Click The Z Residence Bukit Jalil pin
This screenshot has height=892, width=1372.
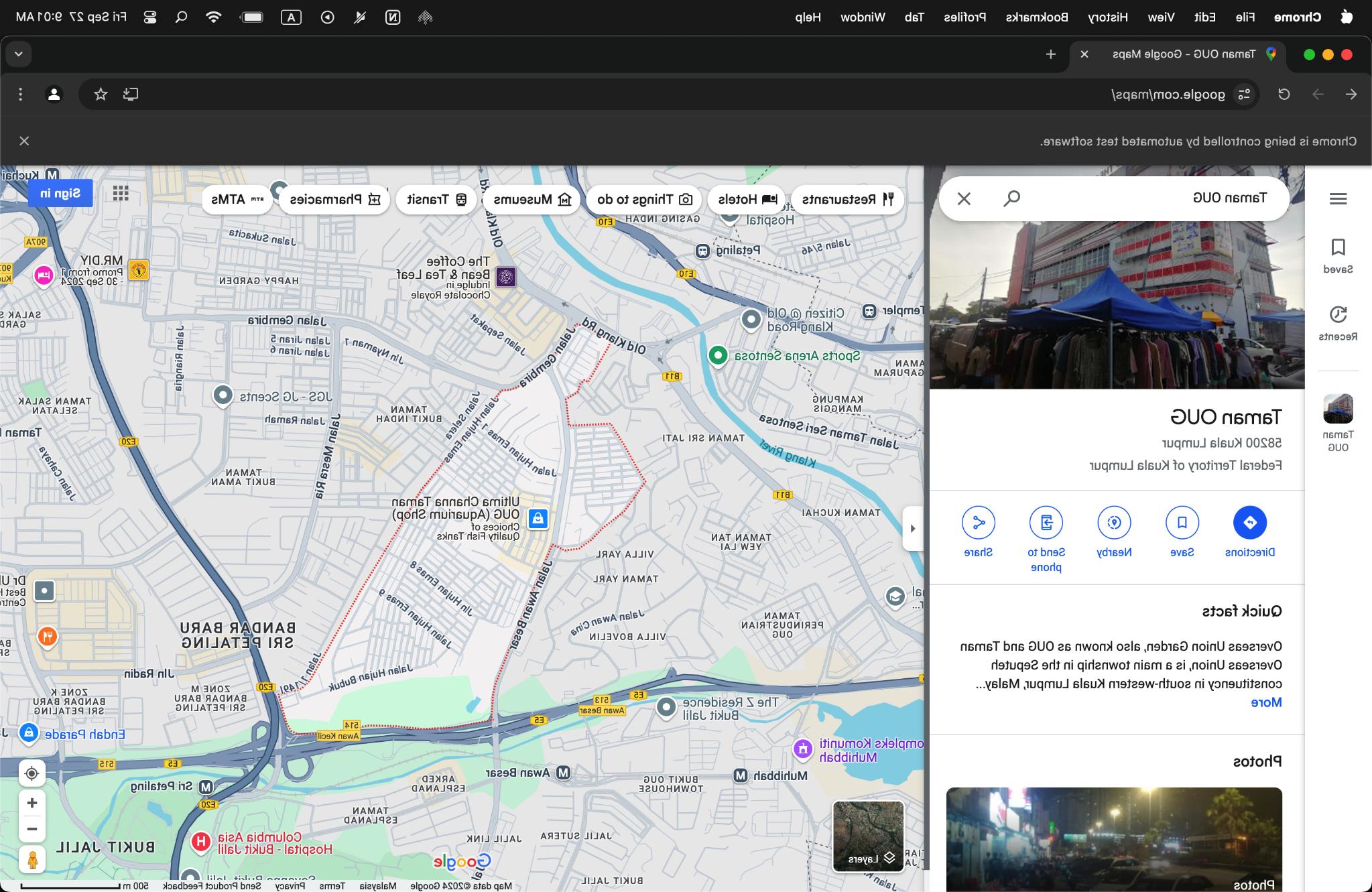666,707
